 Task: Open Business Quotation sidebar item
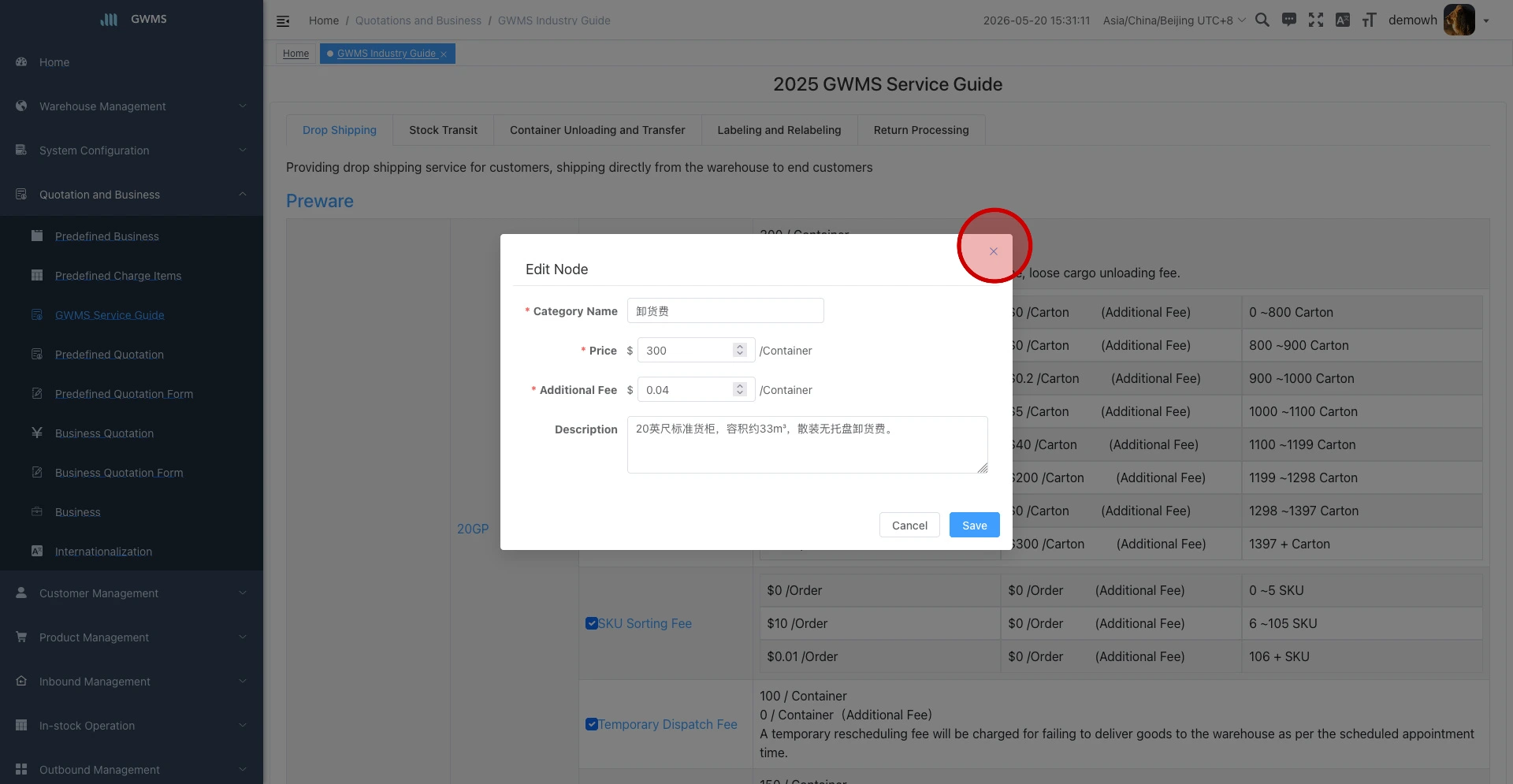pos(132,433)
